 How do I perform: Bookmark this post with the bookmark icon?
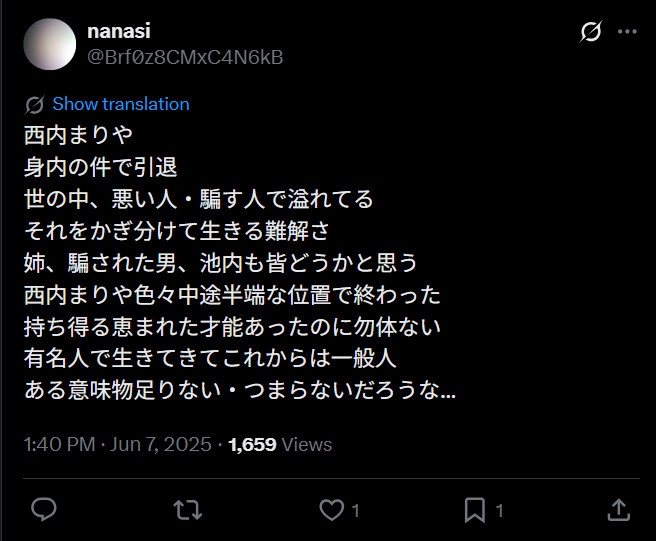[475, 510]
